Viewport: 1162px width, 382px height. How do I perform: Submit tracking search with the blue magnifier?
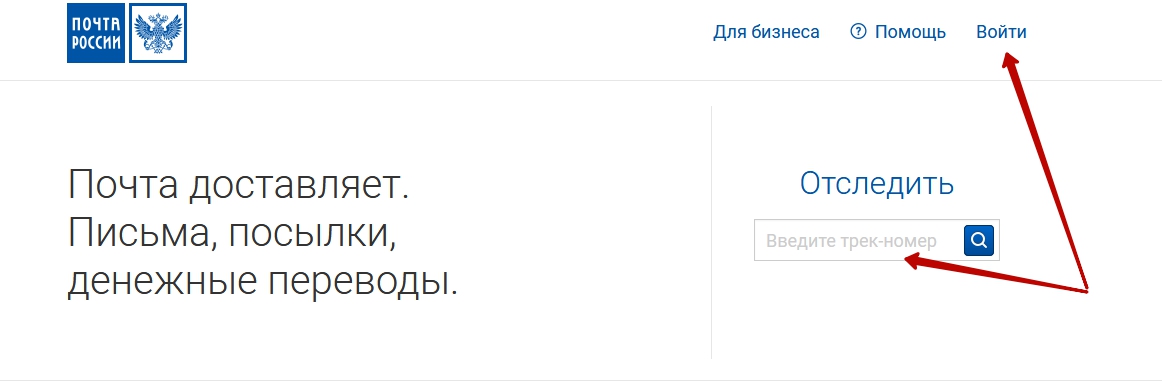(978, 240)
